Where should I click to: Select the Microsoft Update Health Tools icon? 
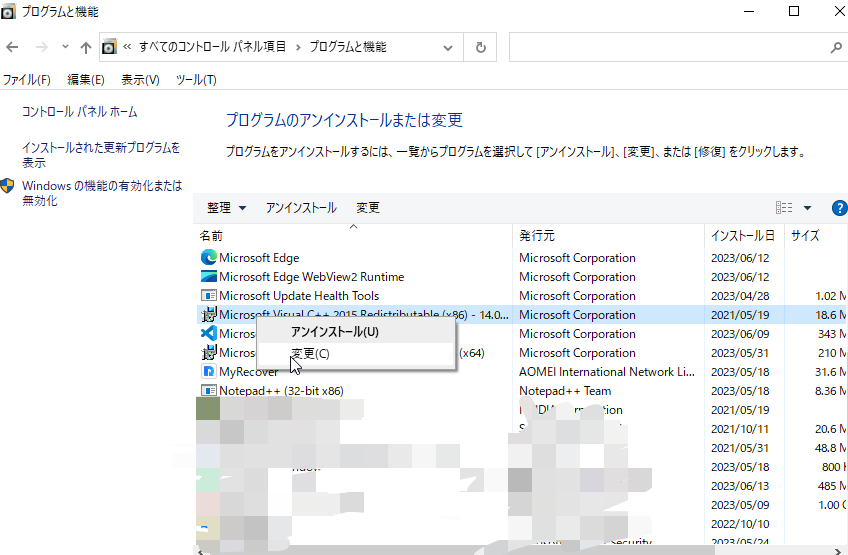(x=209, y=295)
